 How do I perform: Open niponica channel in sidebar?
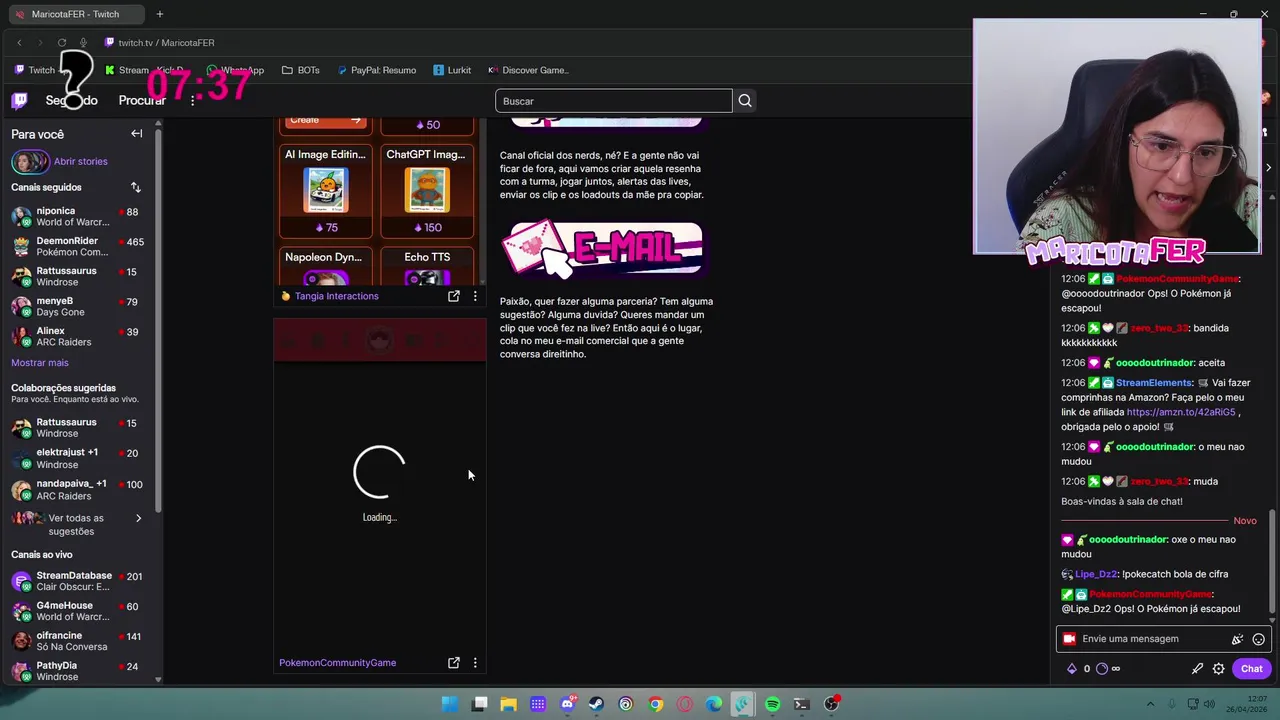tap(78, 217)
